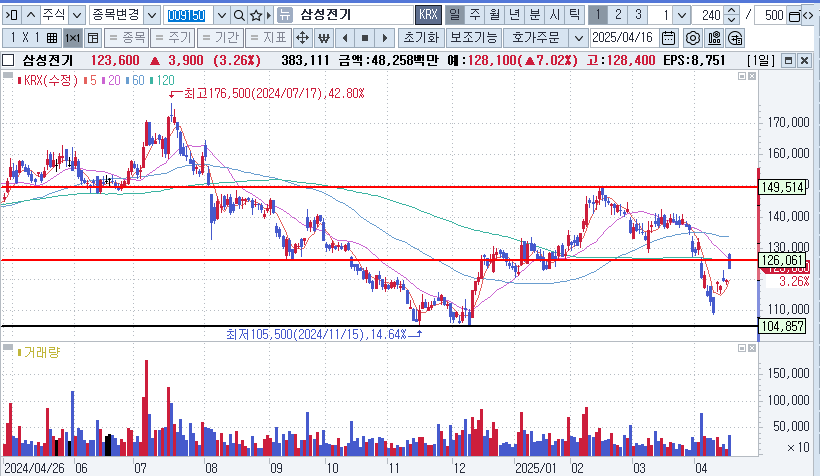
Task: Toggle the 1x1 layout button
Action: (72, 38)
